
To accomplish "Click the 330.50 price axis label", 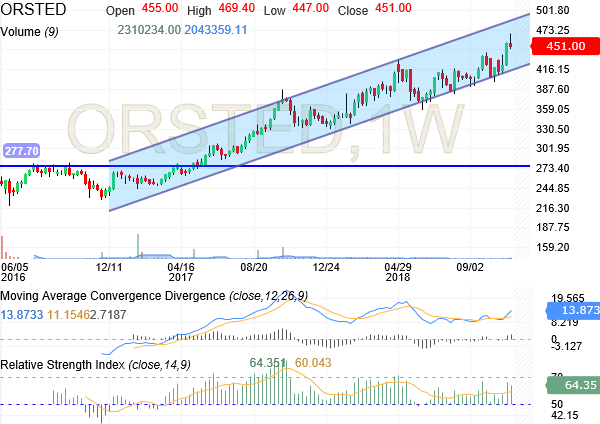I will tap(553, 129).
